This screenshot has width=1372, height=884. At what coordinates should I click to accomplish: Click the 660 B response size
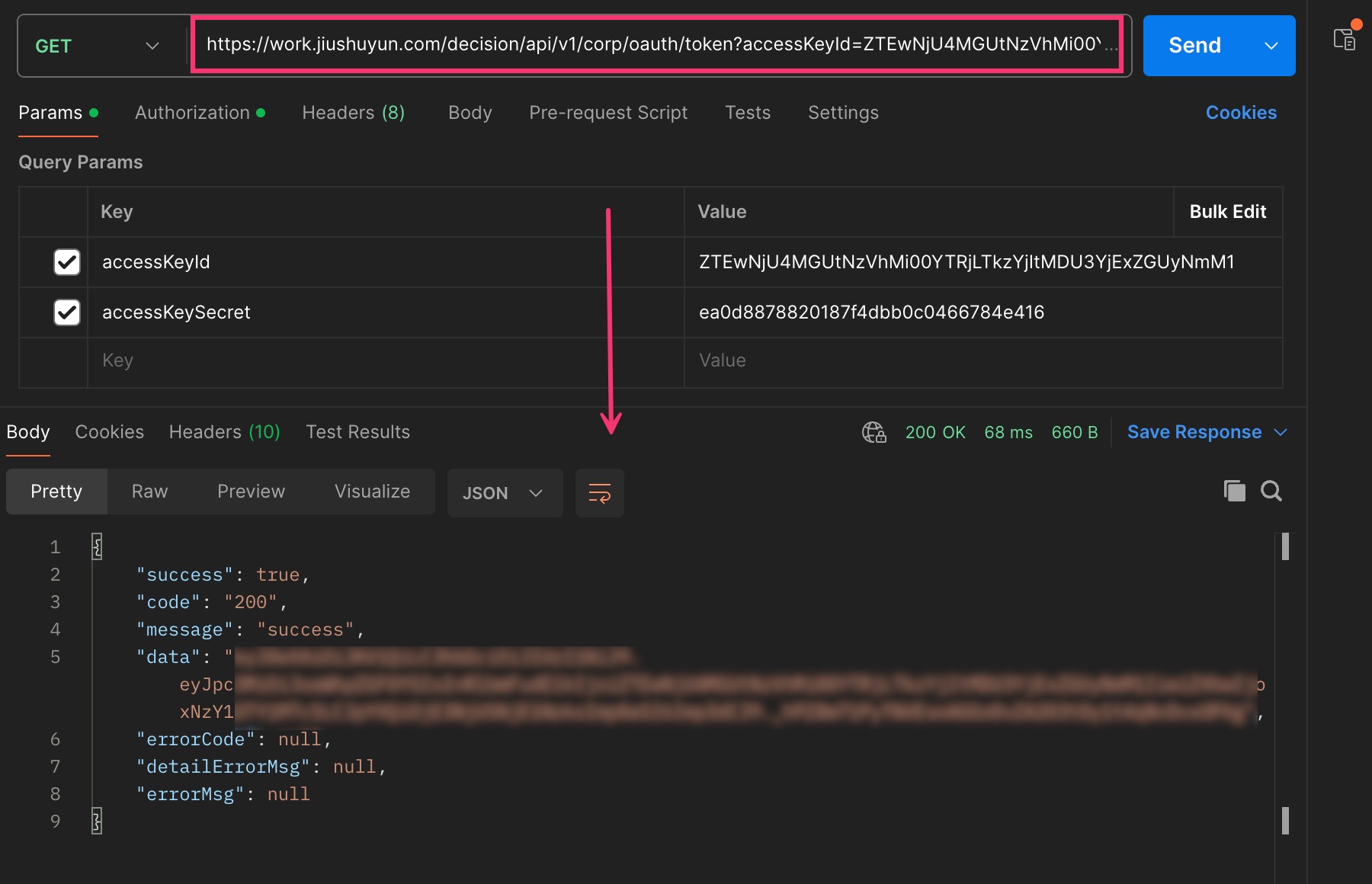(1075, 432)
